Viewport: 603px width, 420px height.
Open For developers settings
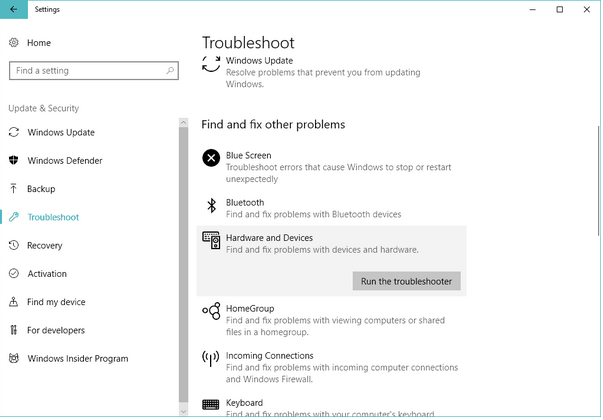coord(56,330)
